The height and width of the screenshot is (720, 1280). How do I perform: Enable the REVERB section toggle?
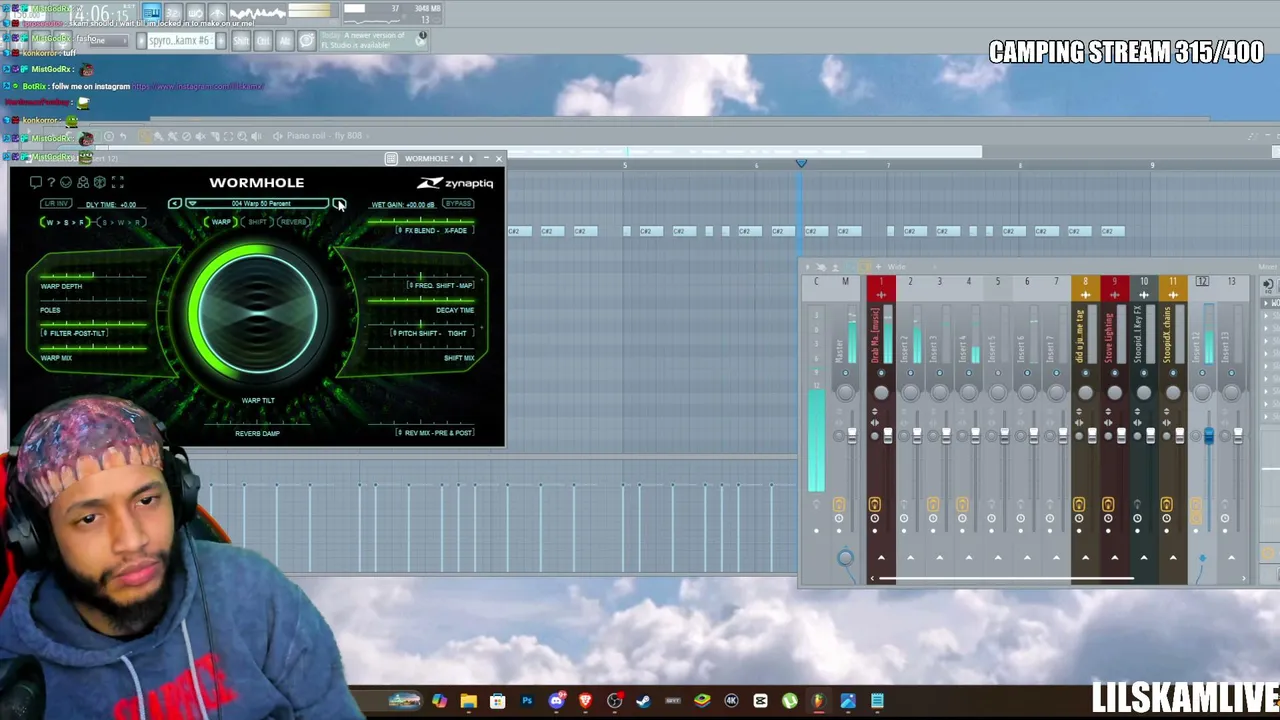tap(293, 222)
